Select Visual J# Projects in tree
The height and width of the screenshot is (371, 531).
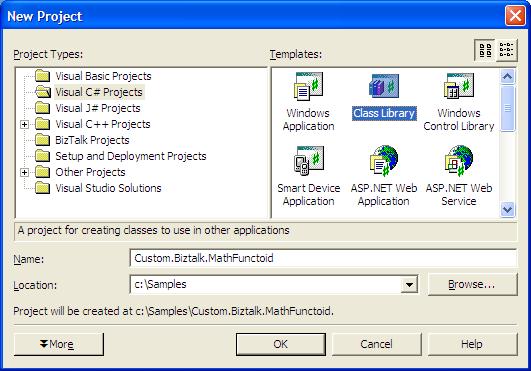(x=98, y=108)
